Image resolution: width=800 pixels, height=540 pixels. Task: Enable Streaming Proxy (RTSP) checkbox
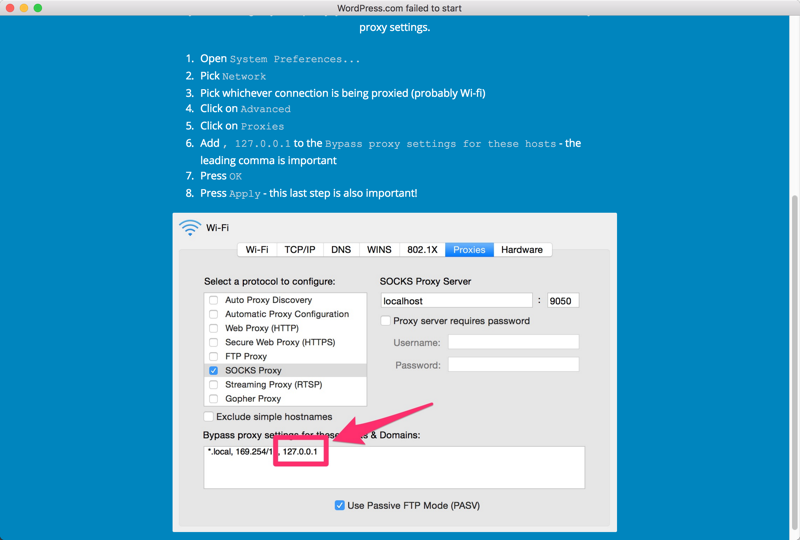pos(214,385)
